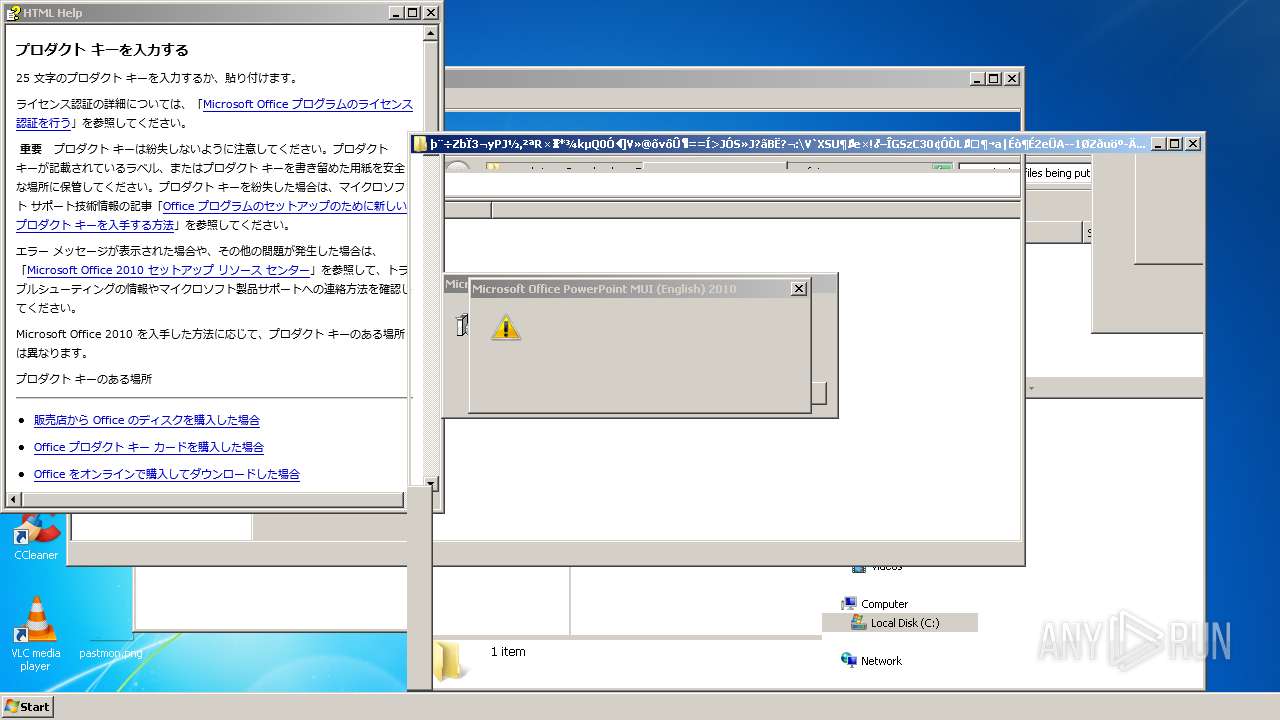Select the folder icon beside '1 item'
Image resolution: width=1280 pixels, height=720 pixels.
point(449,660)
